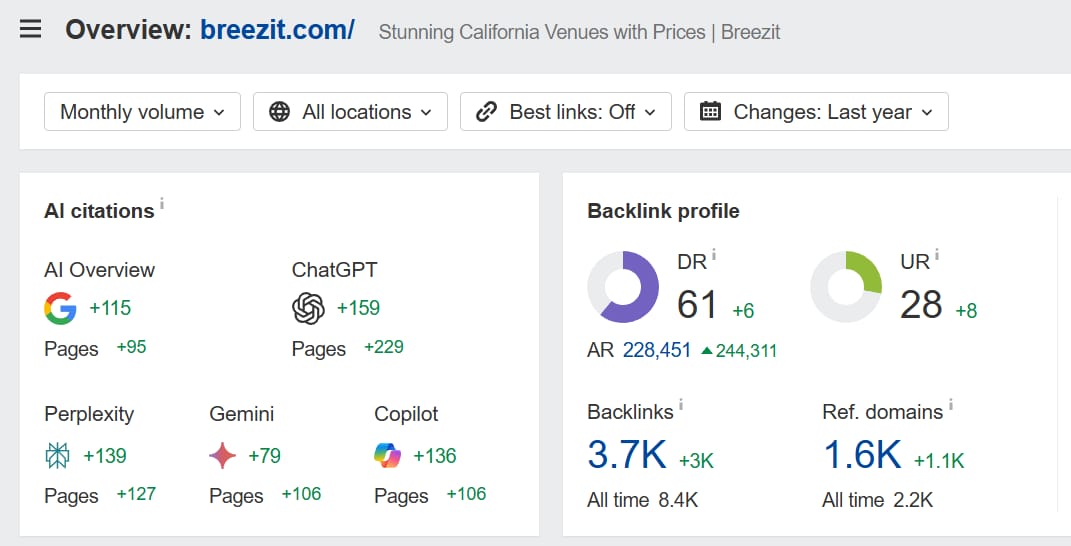Screen dimensions: 1071x546
Task: Click info icon next to UR
Action: pyautogui.click(x=937, y=256)
